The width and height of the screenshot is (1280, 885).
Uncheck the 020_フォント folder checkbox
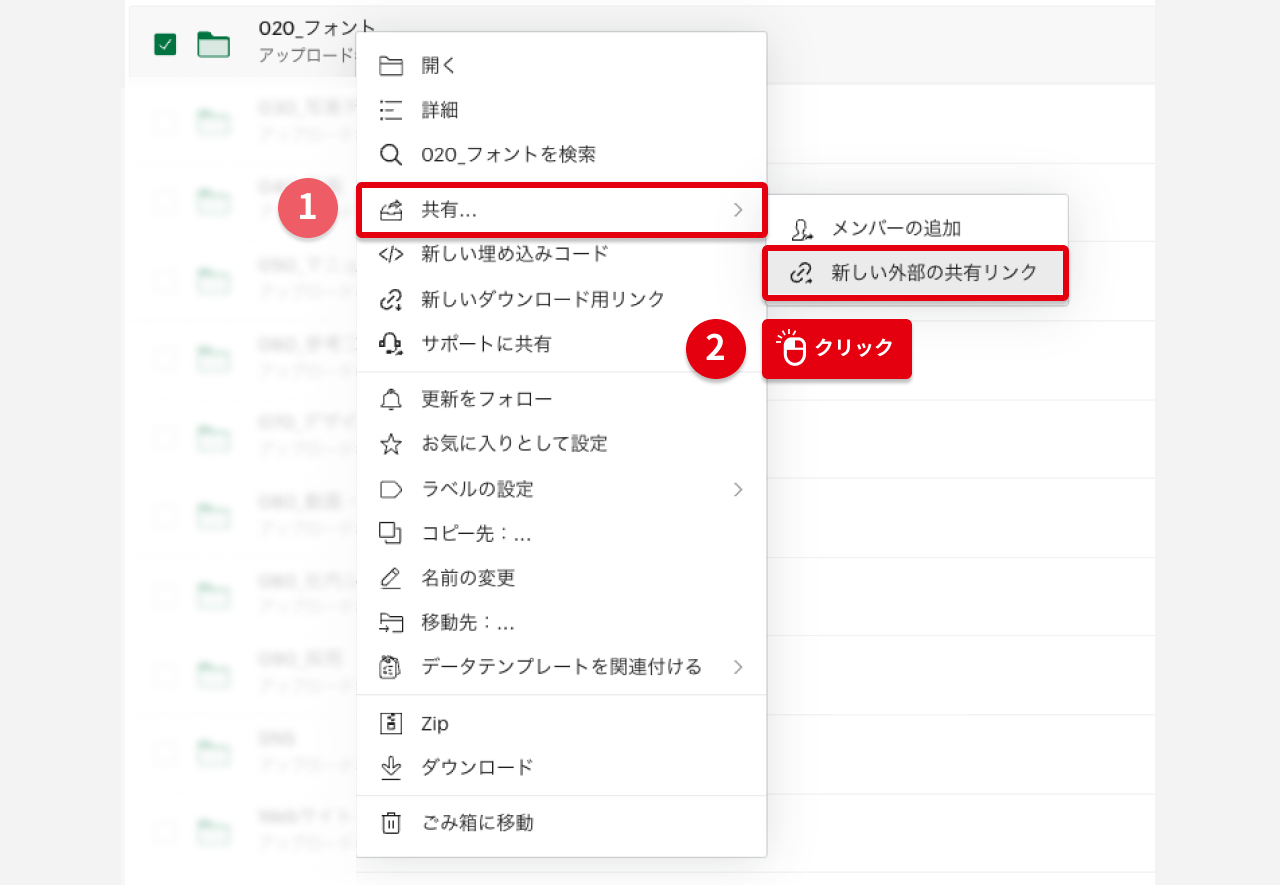(x=165, y=44)
